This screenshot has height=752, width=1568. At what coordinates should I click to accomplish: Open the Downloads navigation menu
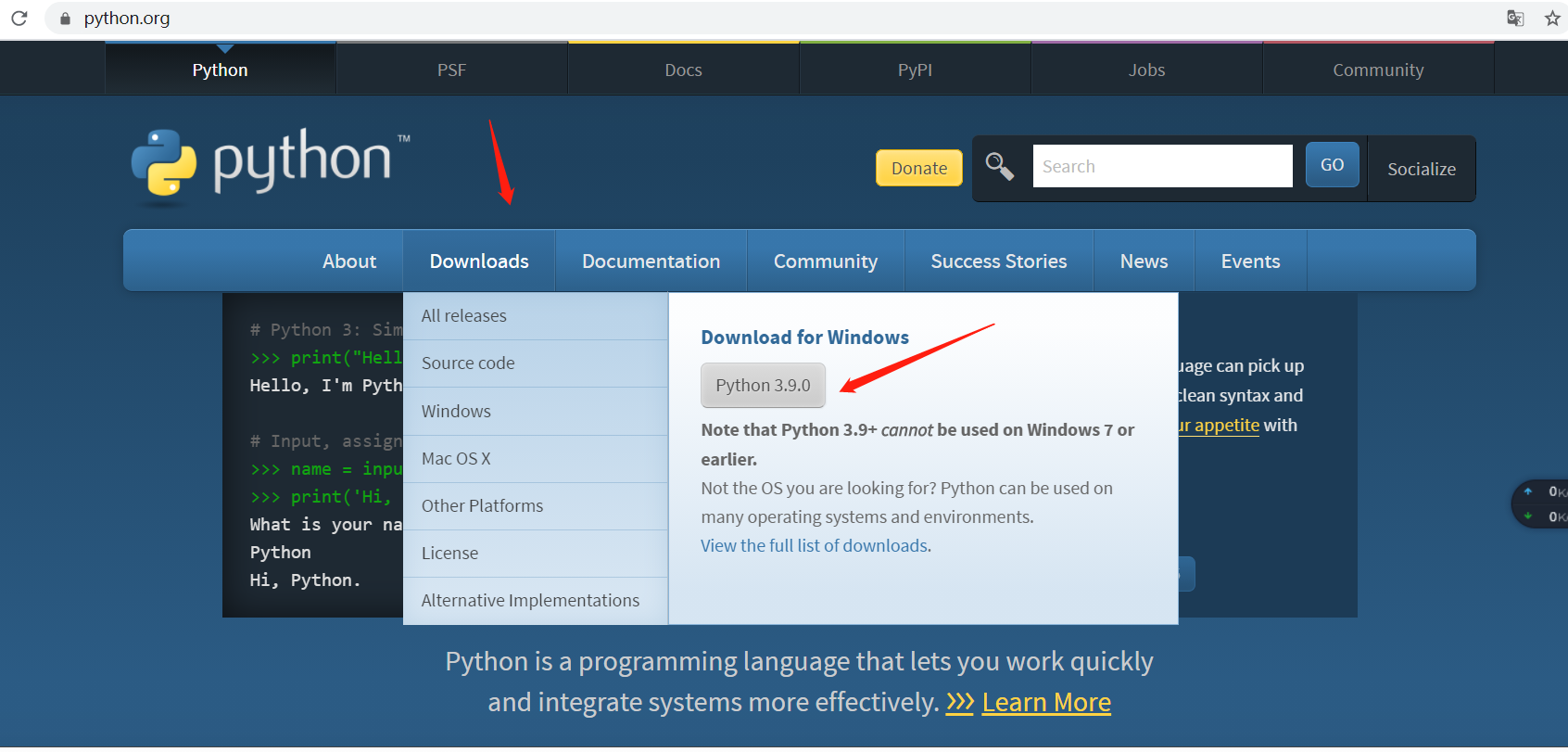point(479,261)
